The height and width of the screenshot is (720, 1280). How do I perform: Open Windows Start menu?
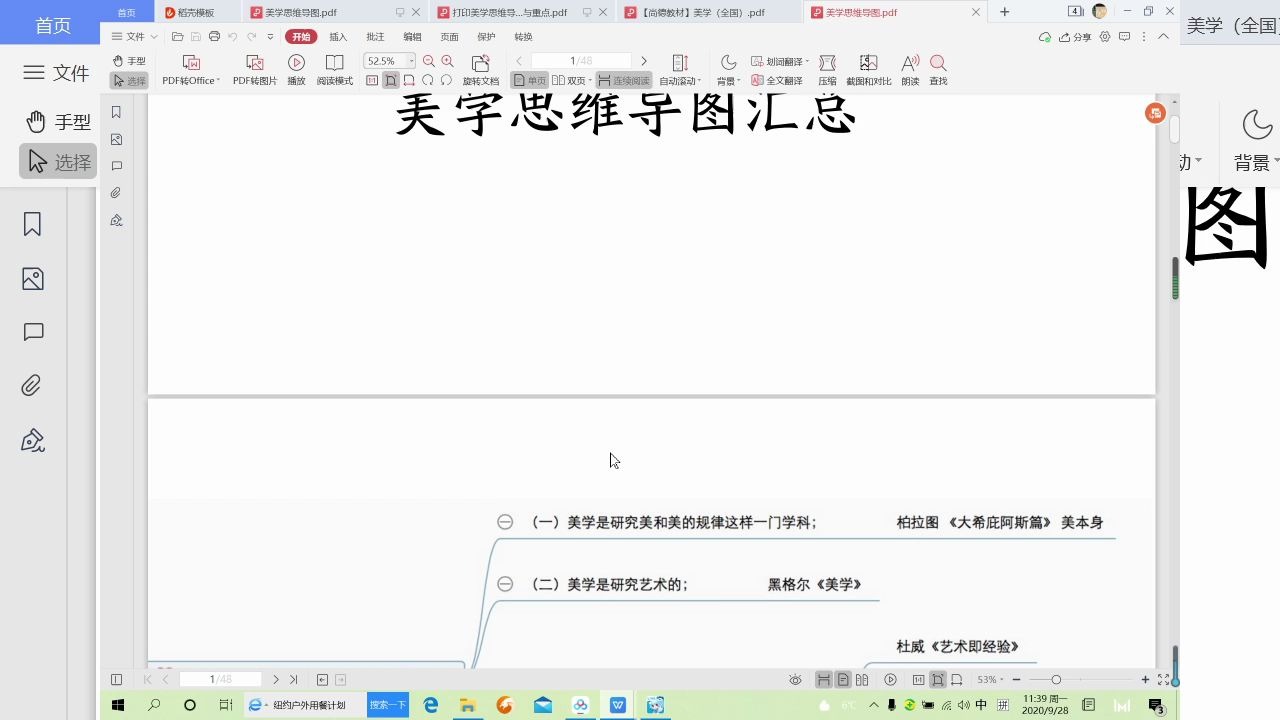[x=118, y=705]
